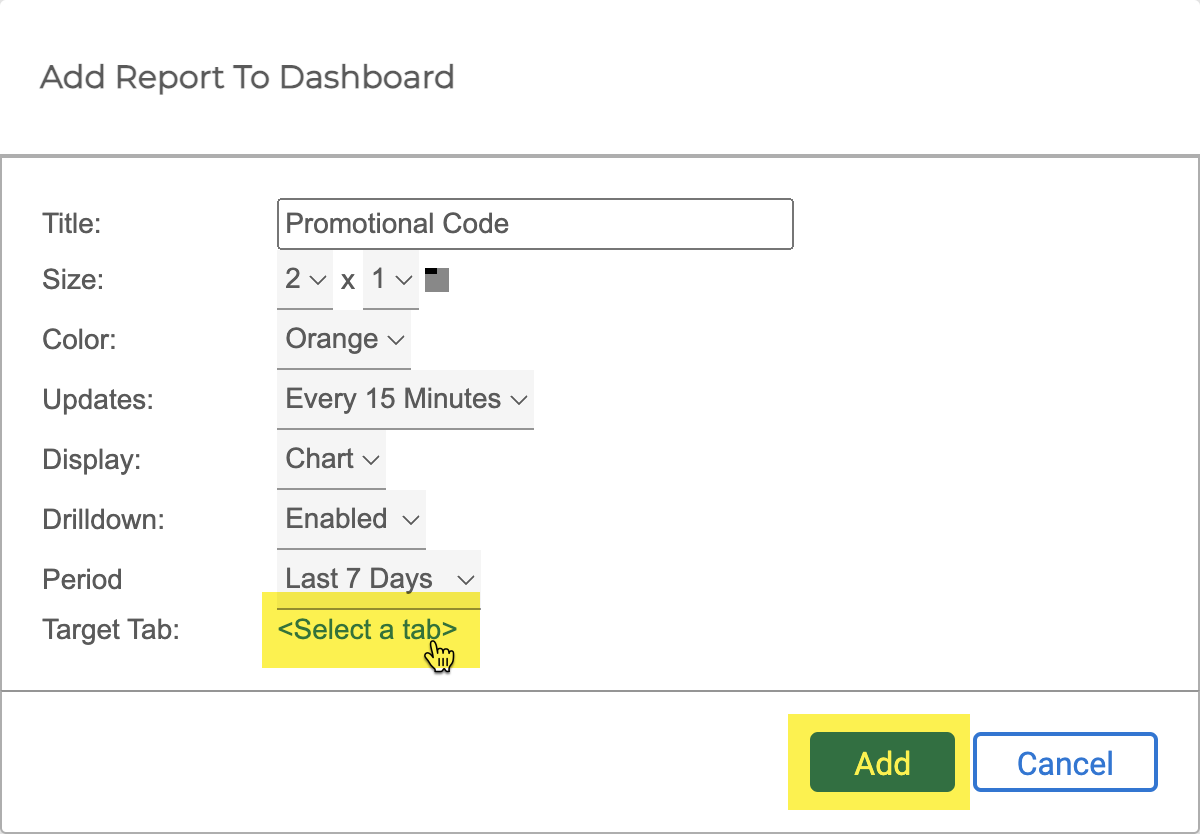
Task: Click the "Title:" field label
Action: click(72, 224)
